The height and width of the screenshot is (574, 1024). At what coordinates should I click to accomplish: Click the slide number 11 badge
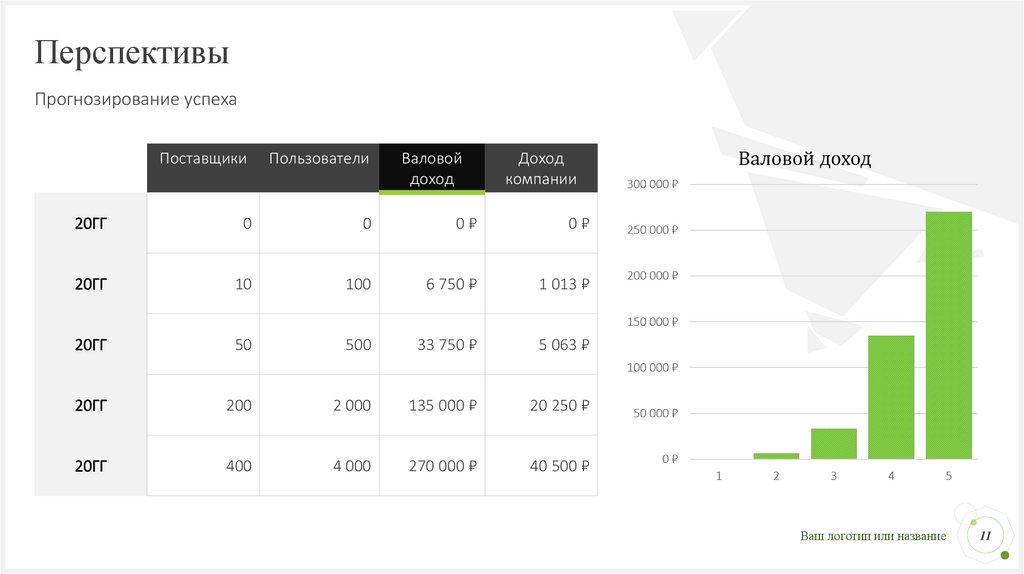click(985, 537)
